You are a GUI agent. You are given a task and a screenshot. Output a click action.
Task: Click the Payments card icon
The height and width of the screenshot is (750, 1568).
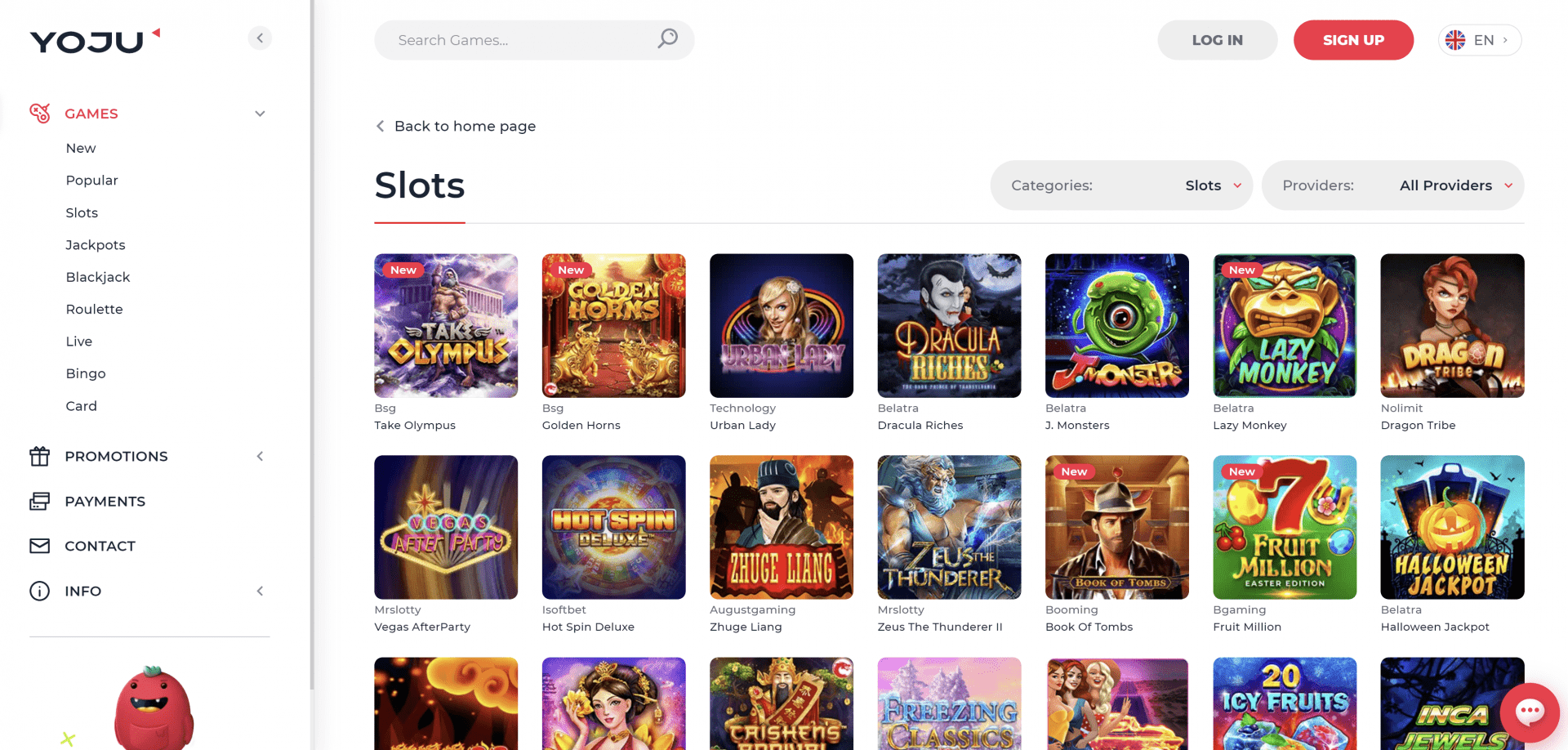point(39,502)
